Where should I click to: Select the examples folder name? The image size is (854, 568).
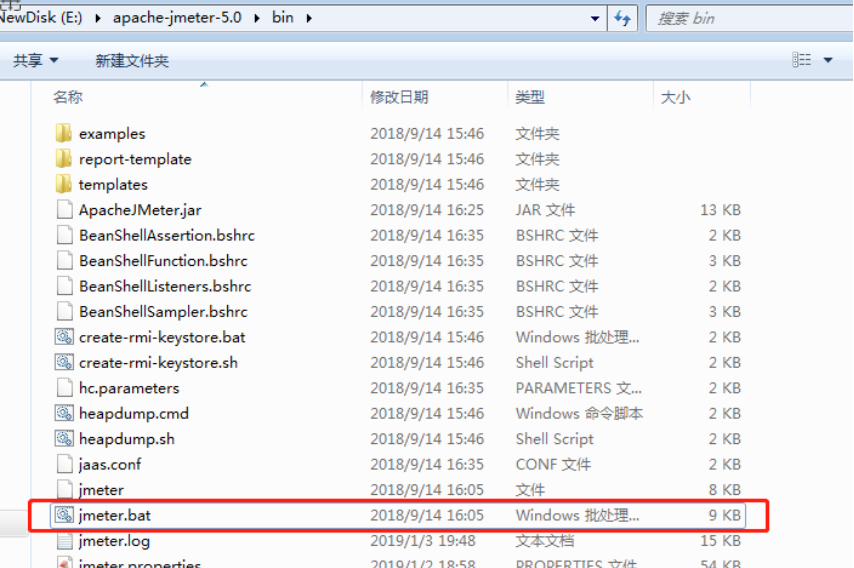tap(112, 133)
